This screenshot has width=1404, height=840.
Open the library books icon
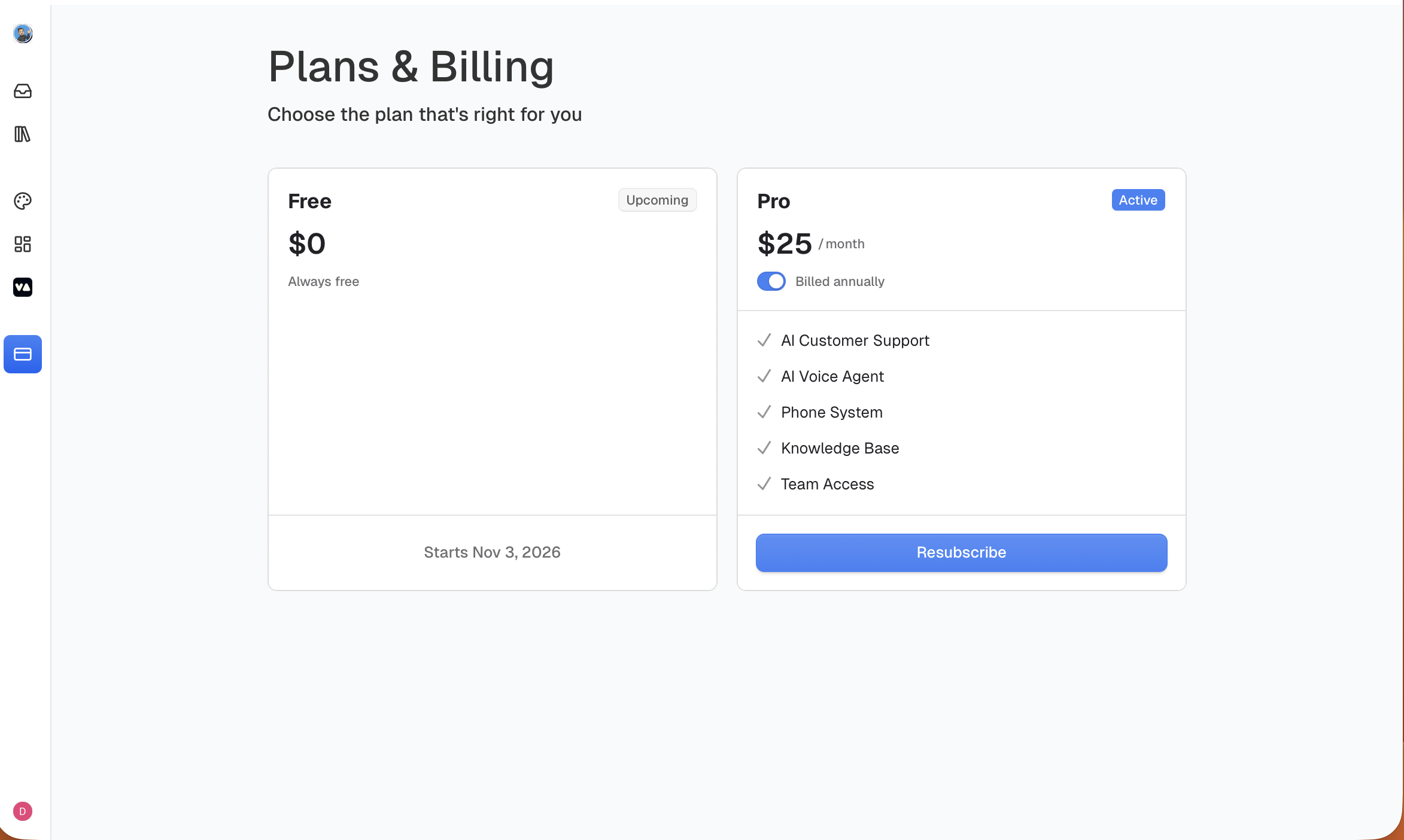click(23, 134)
